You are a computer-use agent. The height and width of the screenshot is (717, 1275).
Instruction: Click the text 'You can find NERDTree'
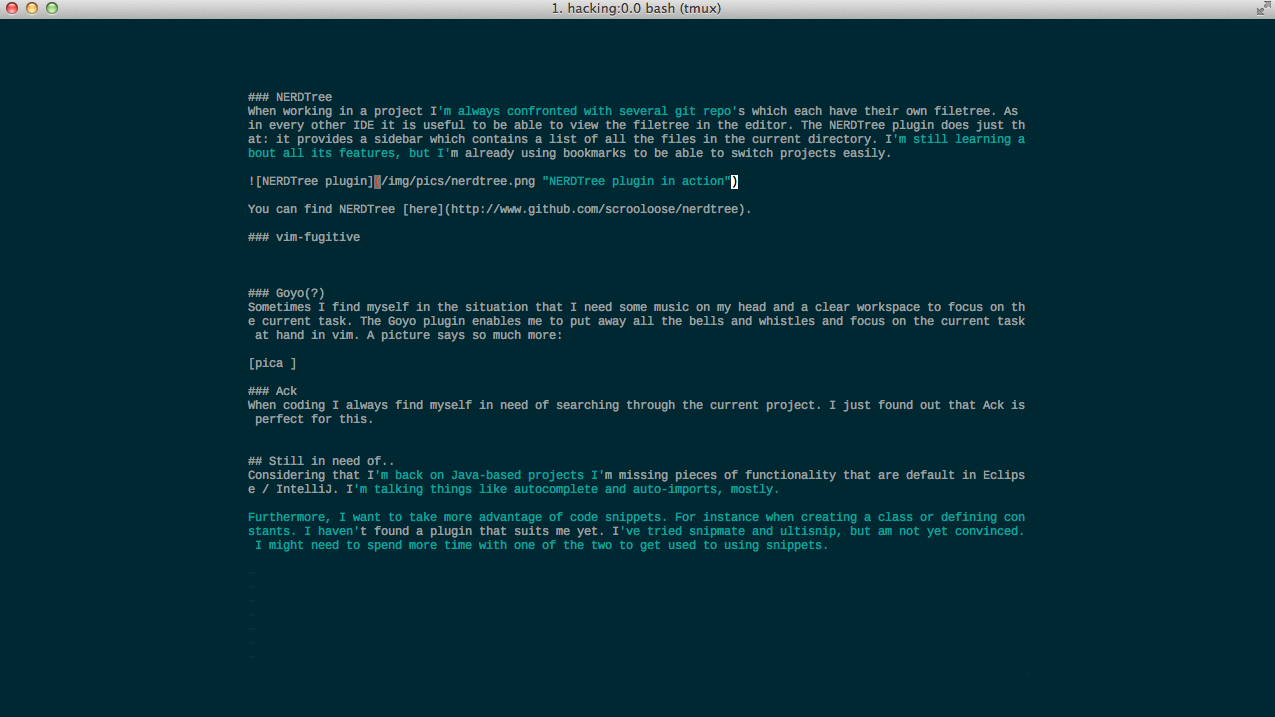321,209
